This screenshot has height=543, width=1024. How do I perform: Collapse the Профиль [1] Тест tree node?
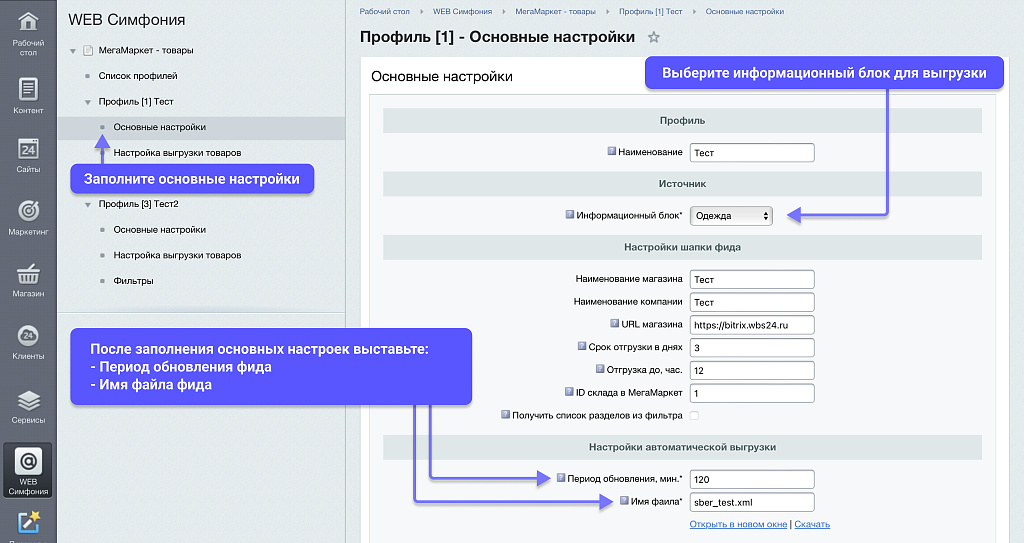(x=87, y=102)
